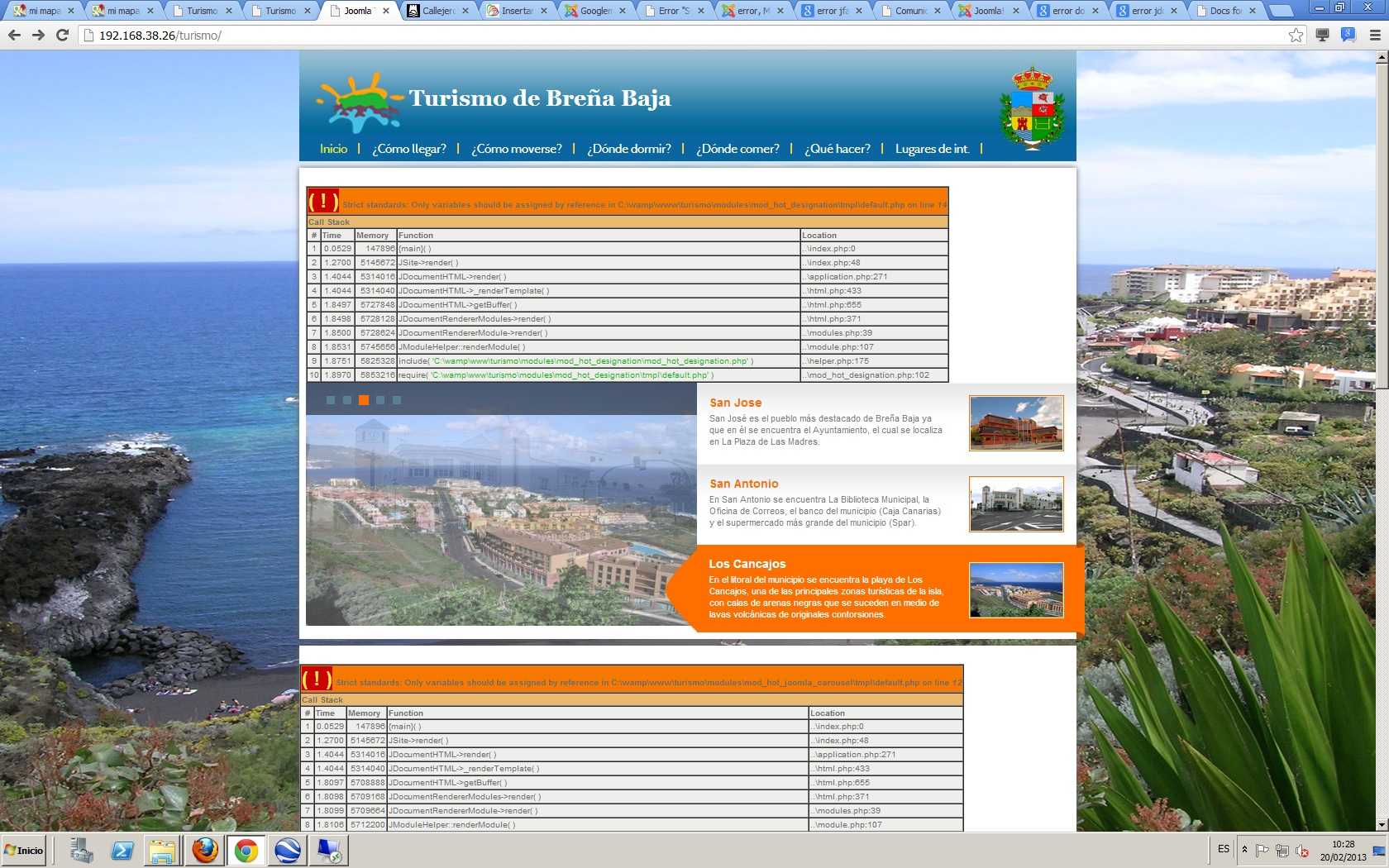Select the first slideshow dot
The image size is (1389, 868).
coord(331,400)
